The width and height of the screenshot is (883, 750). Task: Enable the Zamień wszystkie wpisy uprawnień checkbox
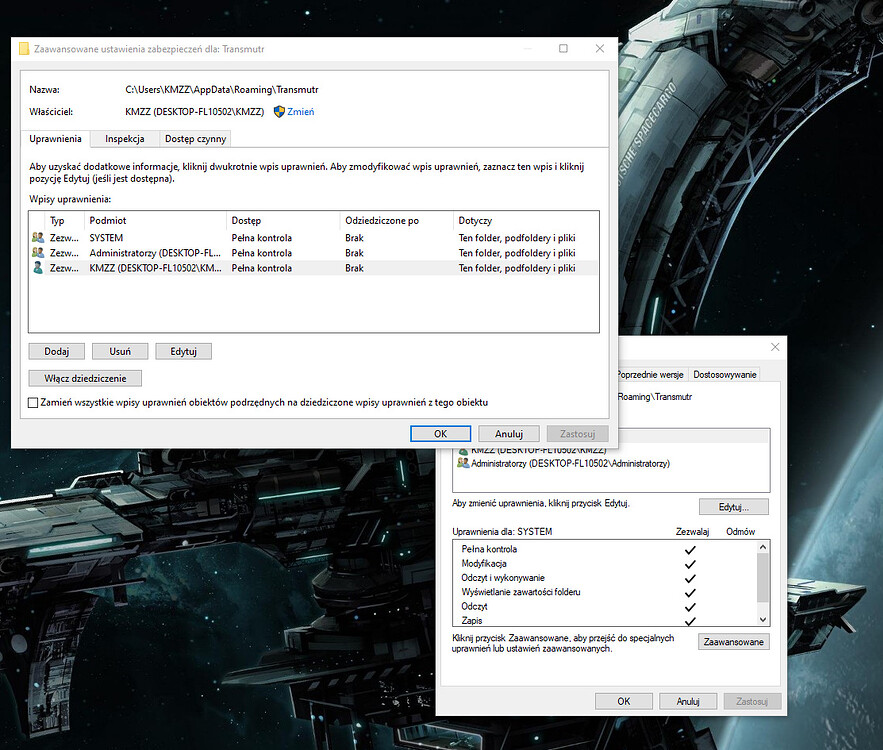(33, 401)
